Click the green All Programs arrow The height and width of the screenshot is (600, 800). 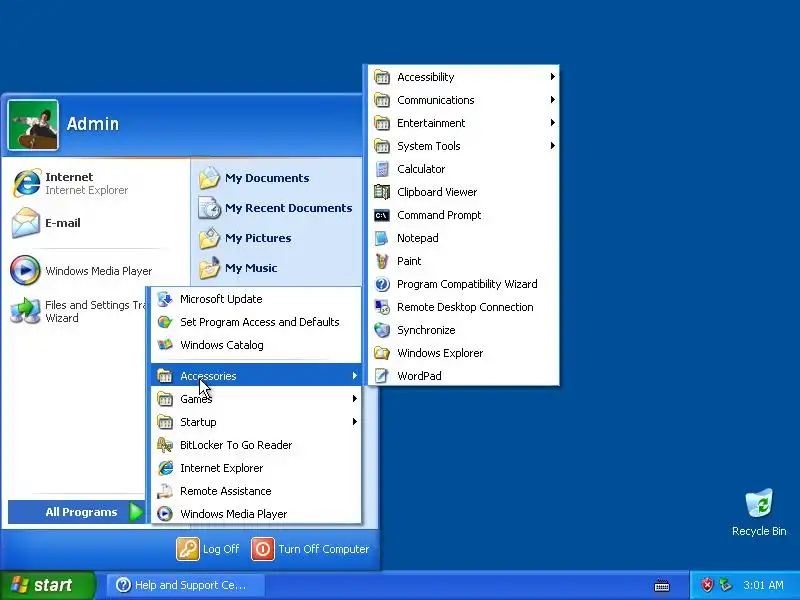coord(136,512)
